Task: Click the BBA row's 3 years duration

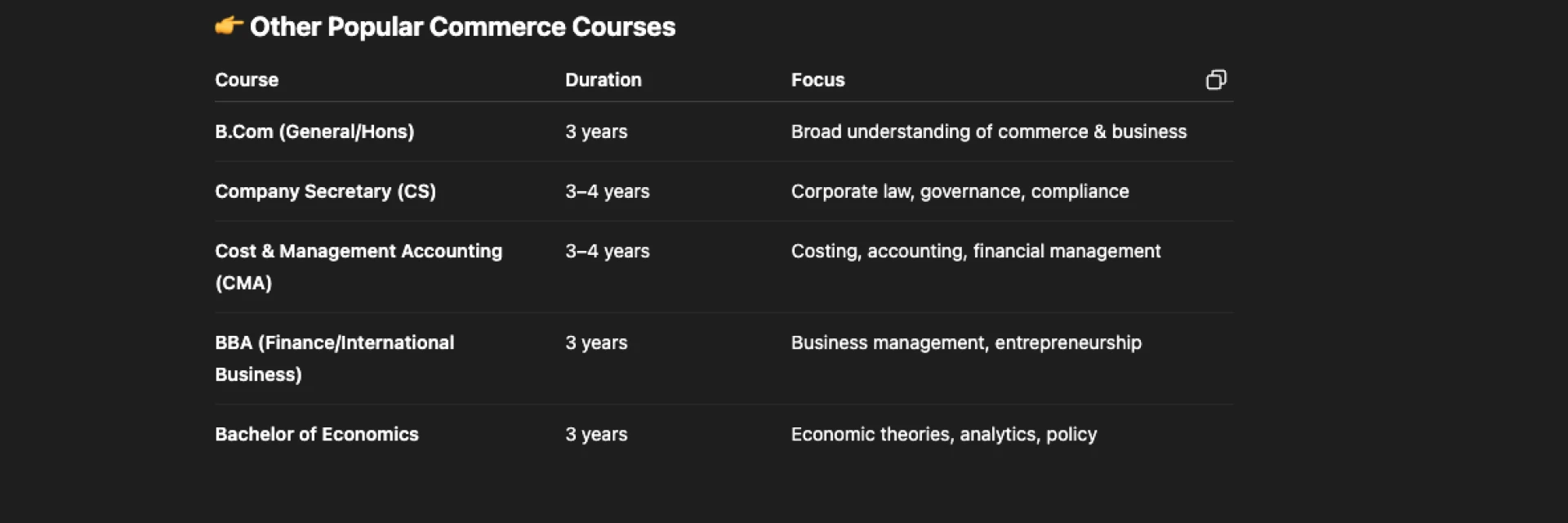Action: click(x=596, y=342)
